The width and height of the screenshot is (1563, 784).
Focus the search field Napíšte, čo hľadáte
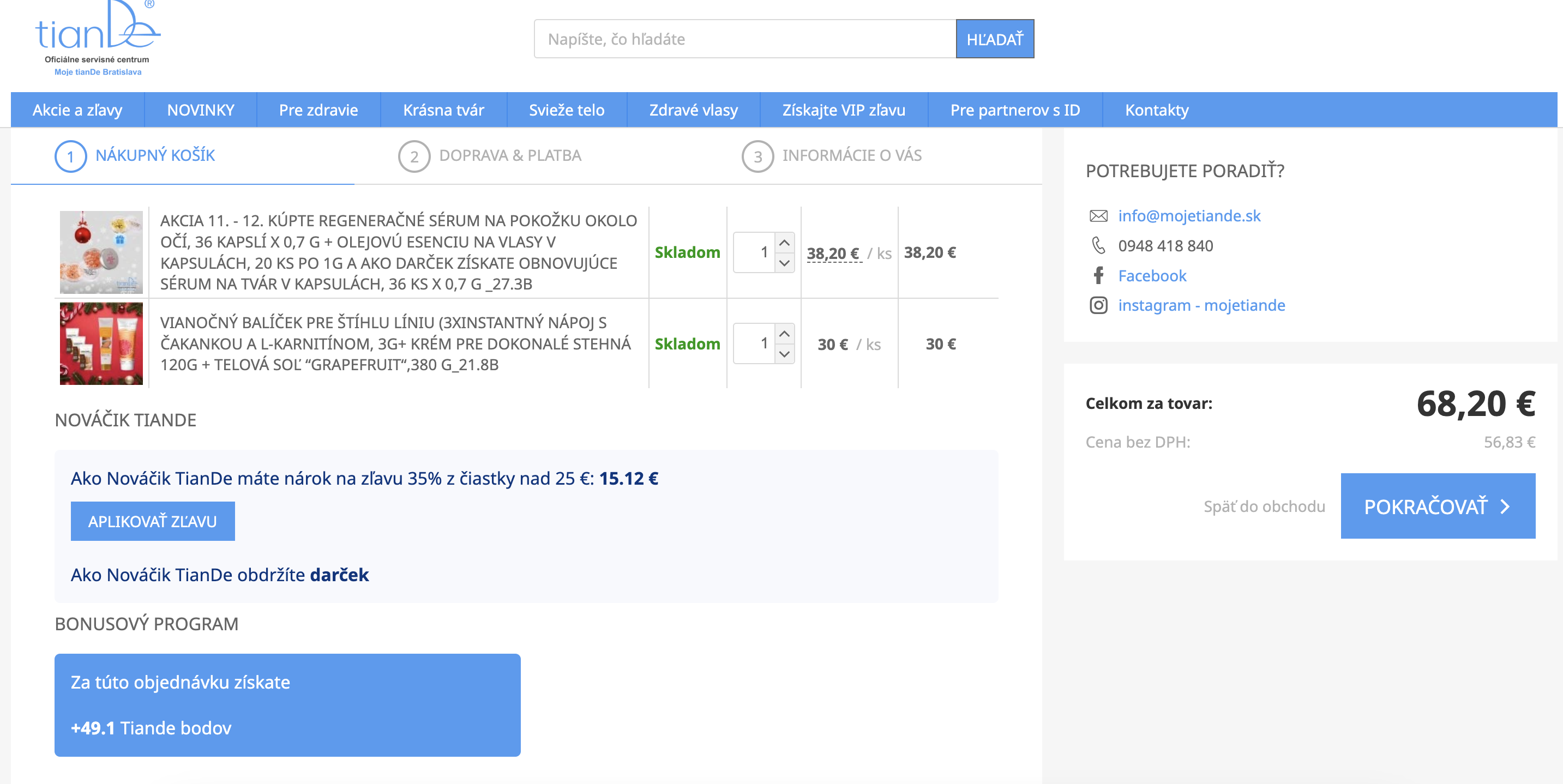pyautogui.click(x=744, y=39)
